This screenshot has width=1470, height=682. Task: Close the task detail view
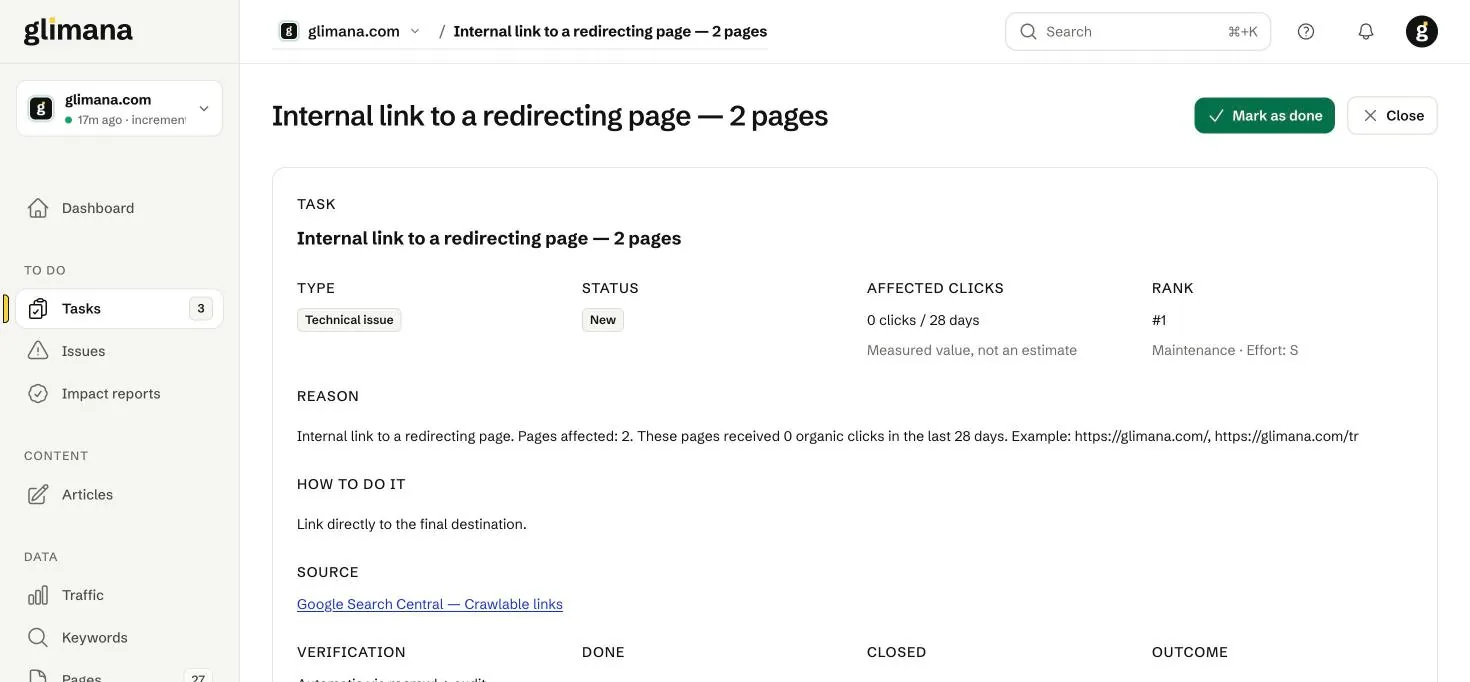1392,116
